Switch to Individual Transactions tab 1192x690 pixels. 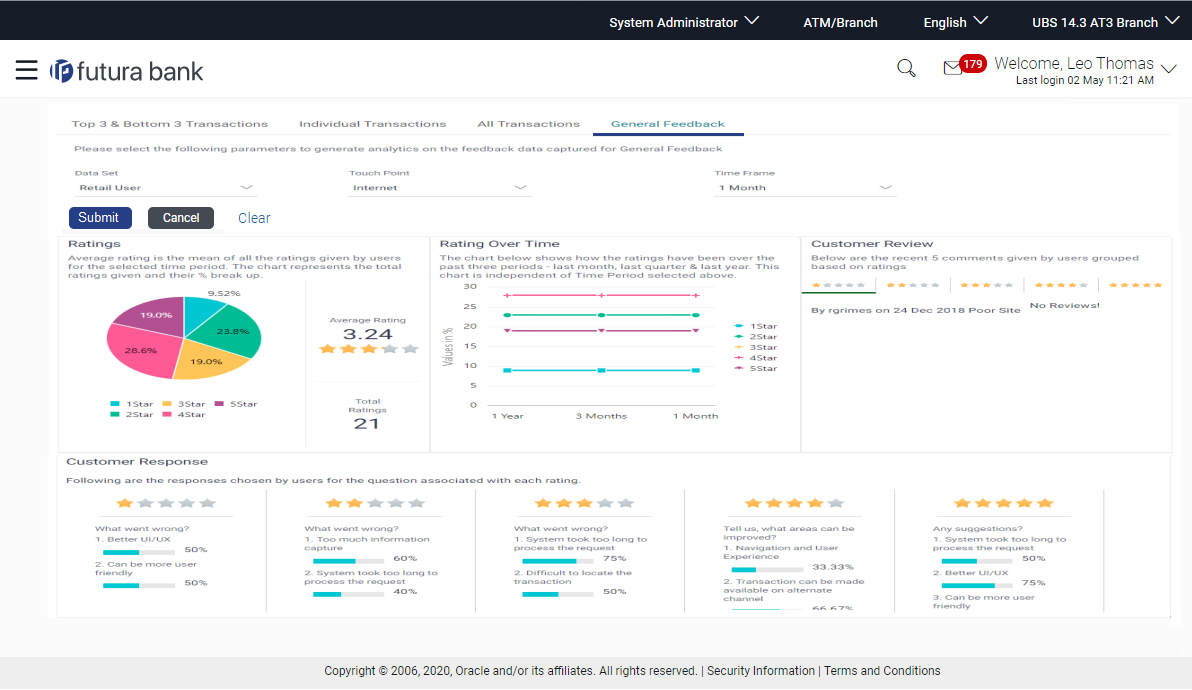[372, 124]
